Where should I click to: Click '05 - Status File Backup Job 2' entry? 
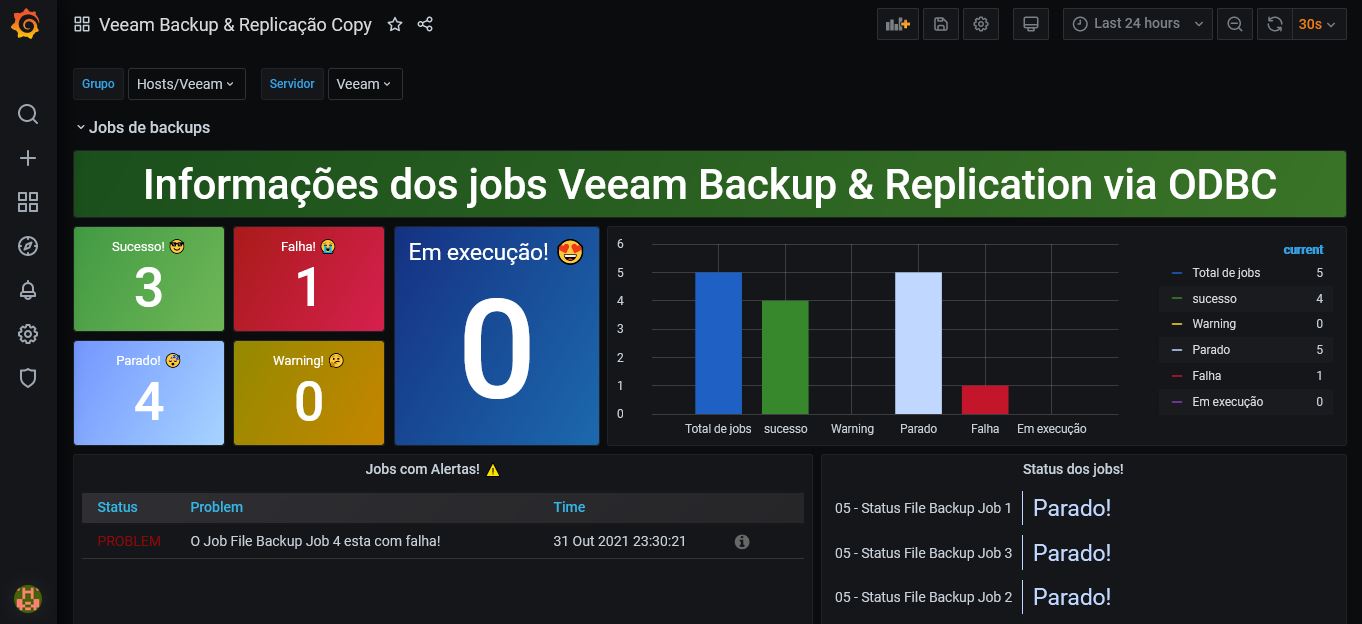click(923, 597)
